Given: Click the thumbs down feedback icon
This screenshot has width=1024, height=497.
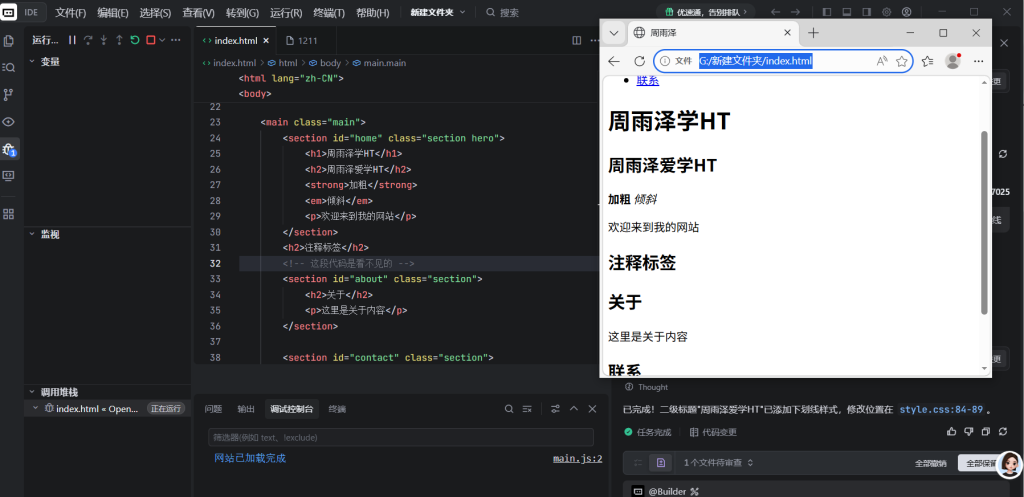Looking at the screenshot, I should click(968, 432).
